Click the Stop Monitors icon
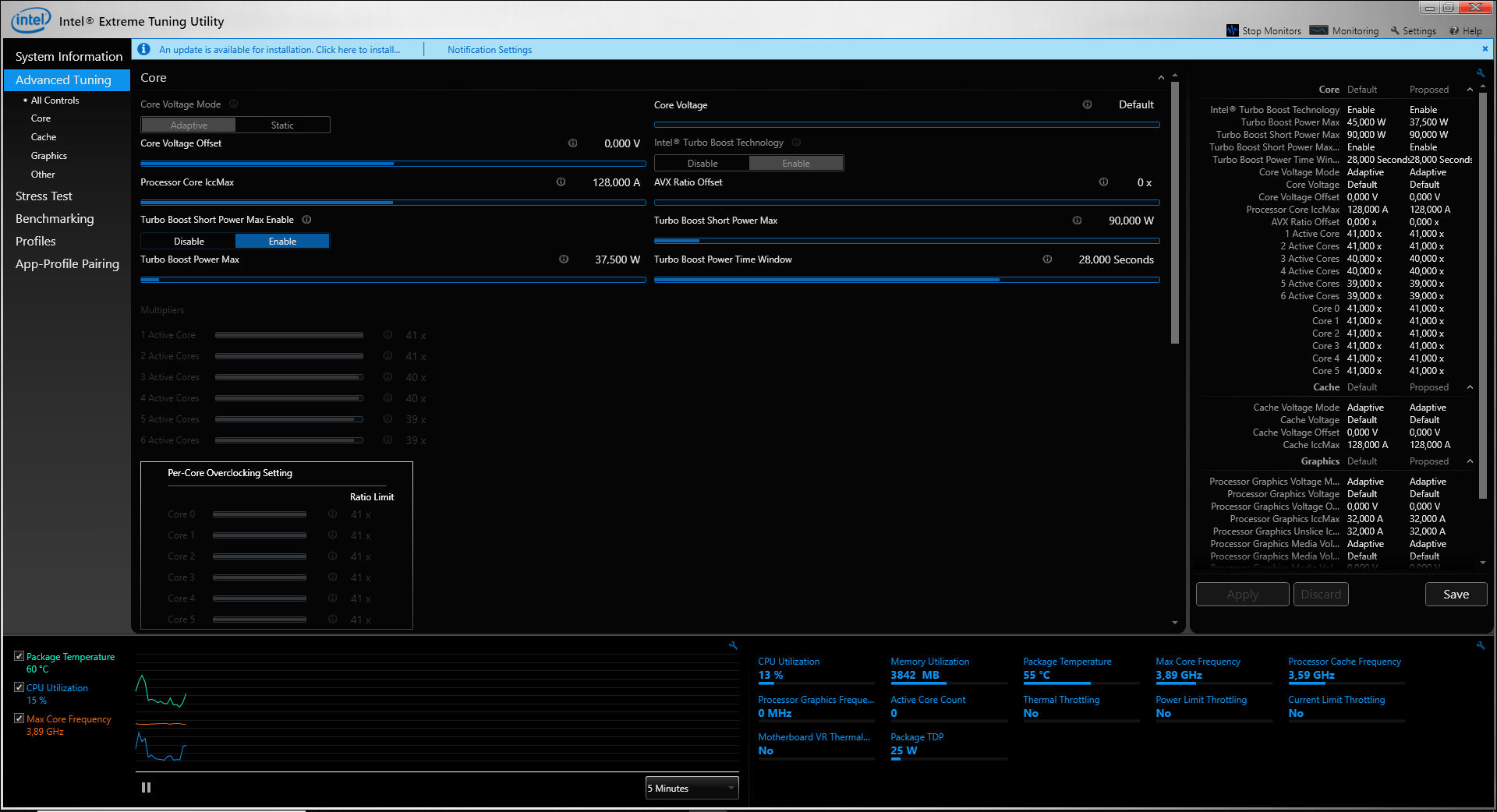The image size is (1497, 812). point(1232,30)
